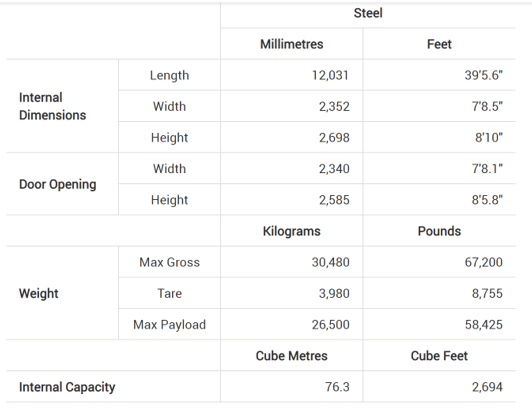Select door opening width 2,340

(334, 169)
